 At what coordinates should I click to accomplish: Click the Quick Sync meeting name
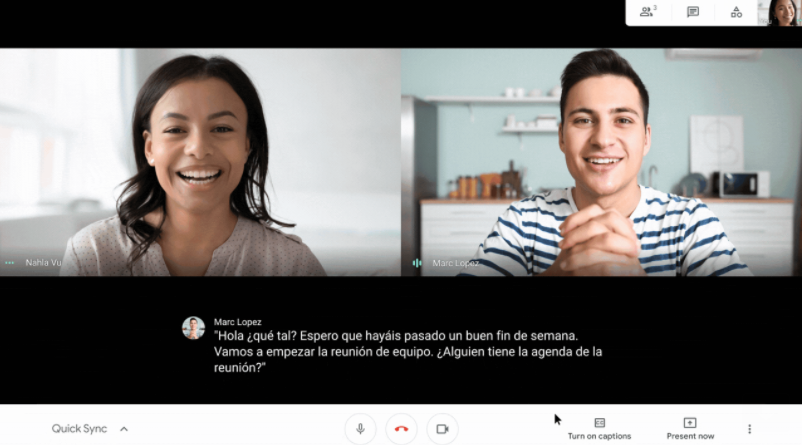point(79,429)
